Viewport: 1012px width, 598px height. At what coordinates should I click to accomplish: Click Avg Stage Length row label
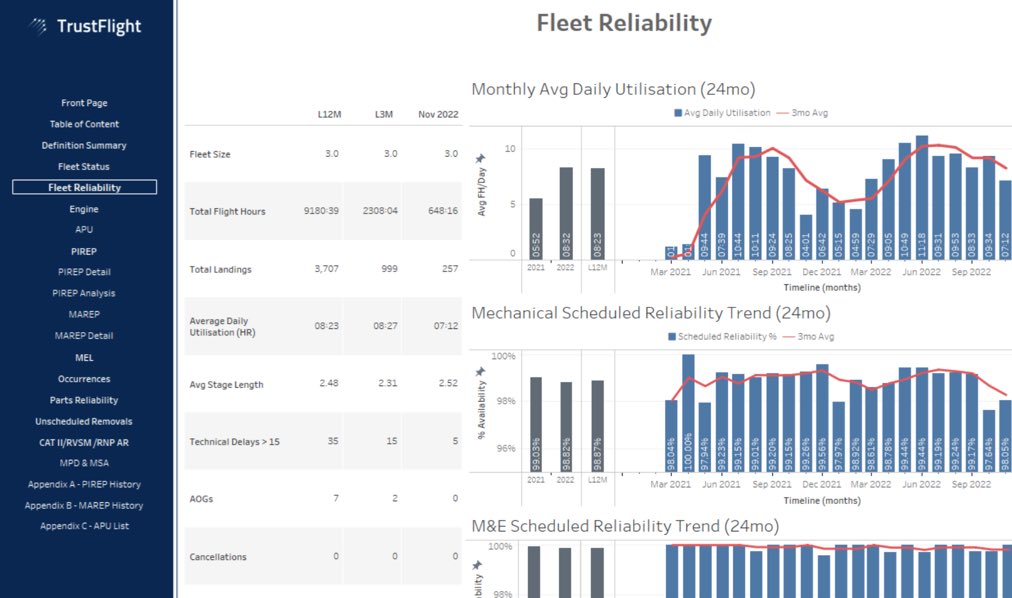[x=226, y=384]
